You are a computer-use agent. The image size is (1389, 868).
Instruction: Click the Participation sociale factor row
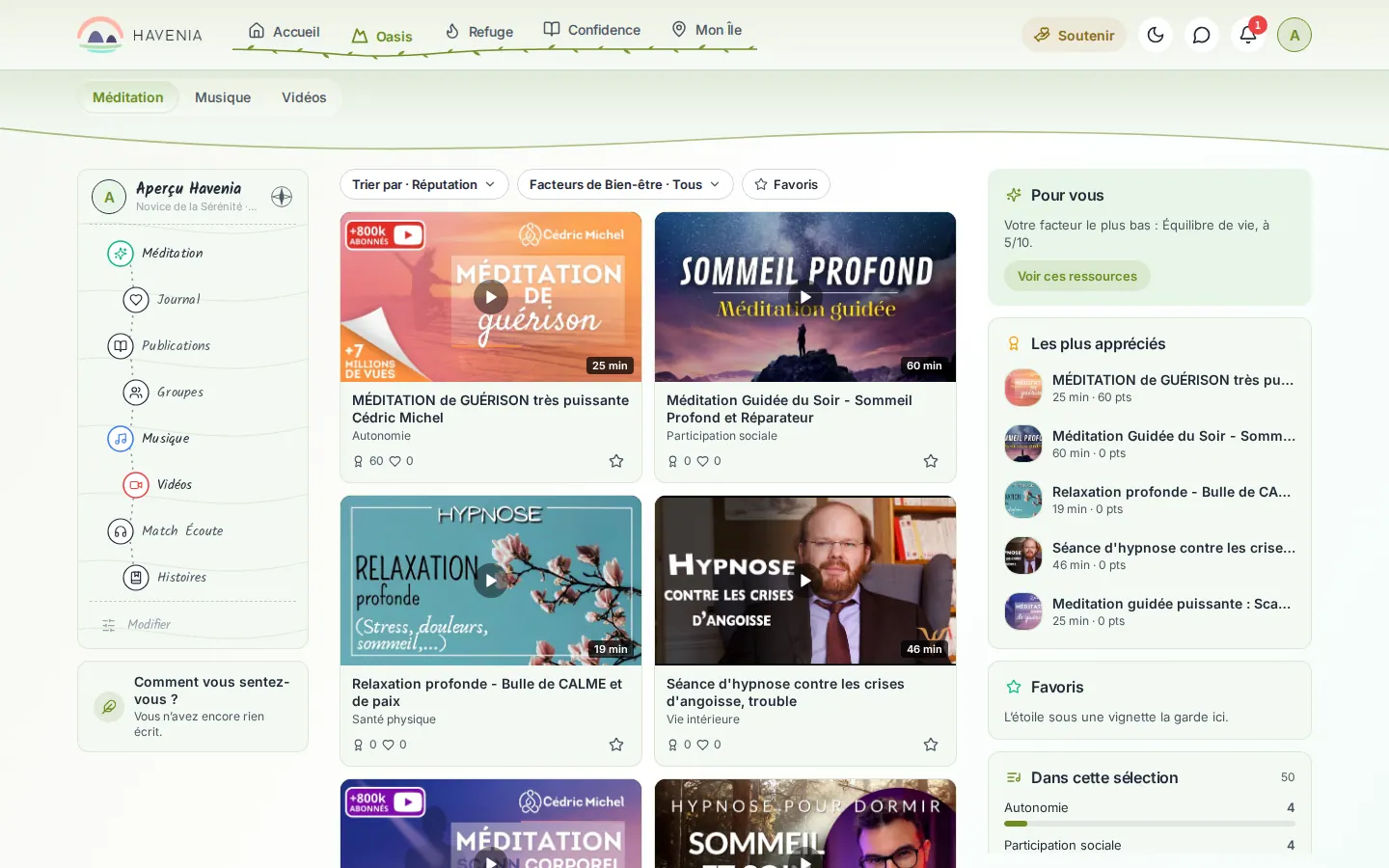[1150, 846]
